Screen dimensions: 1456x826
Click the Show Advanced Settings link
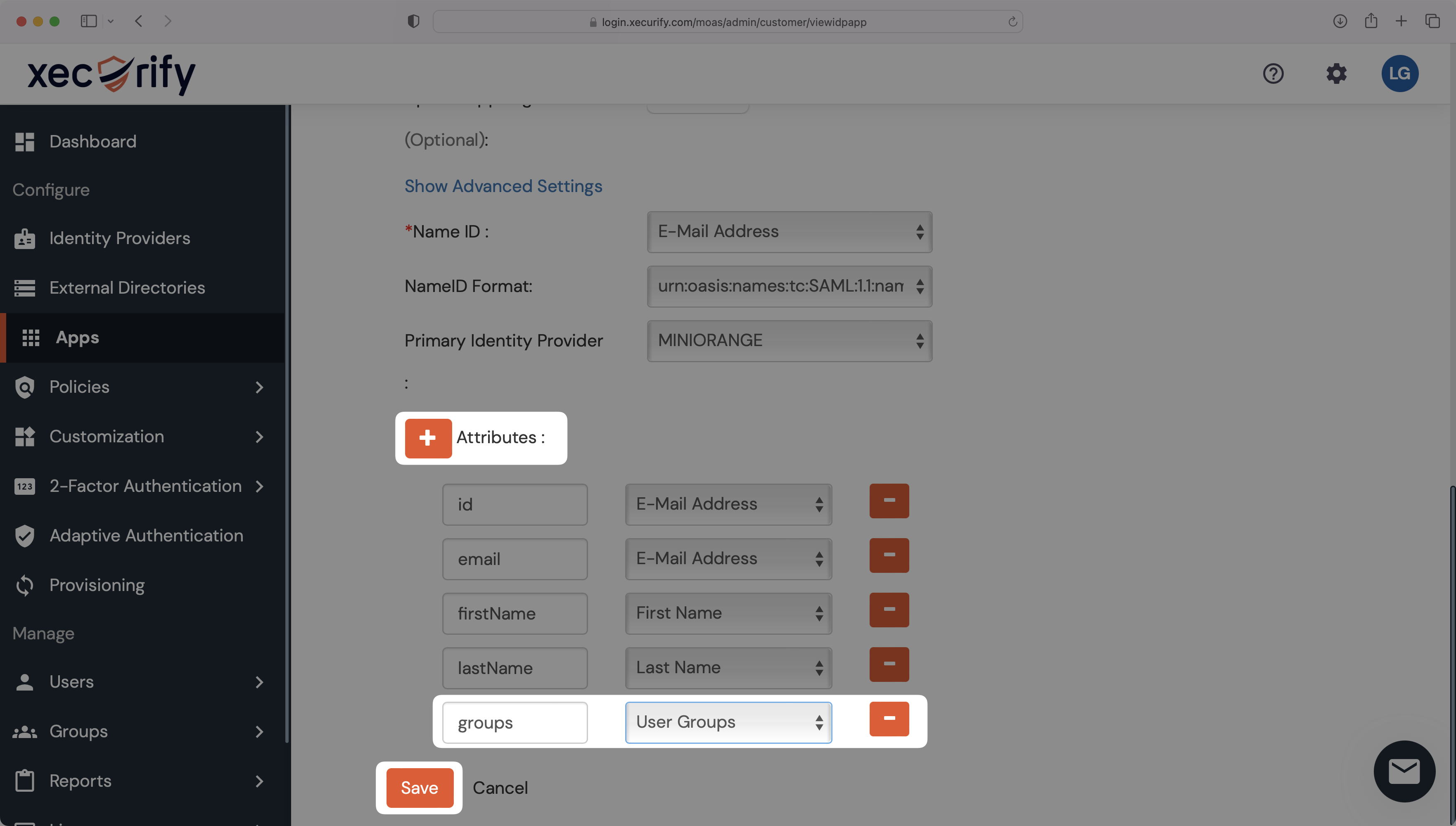click(x=503, y=186)
